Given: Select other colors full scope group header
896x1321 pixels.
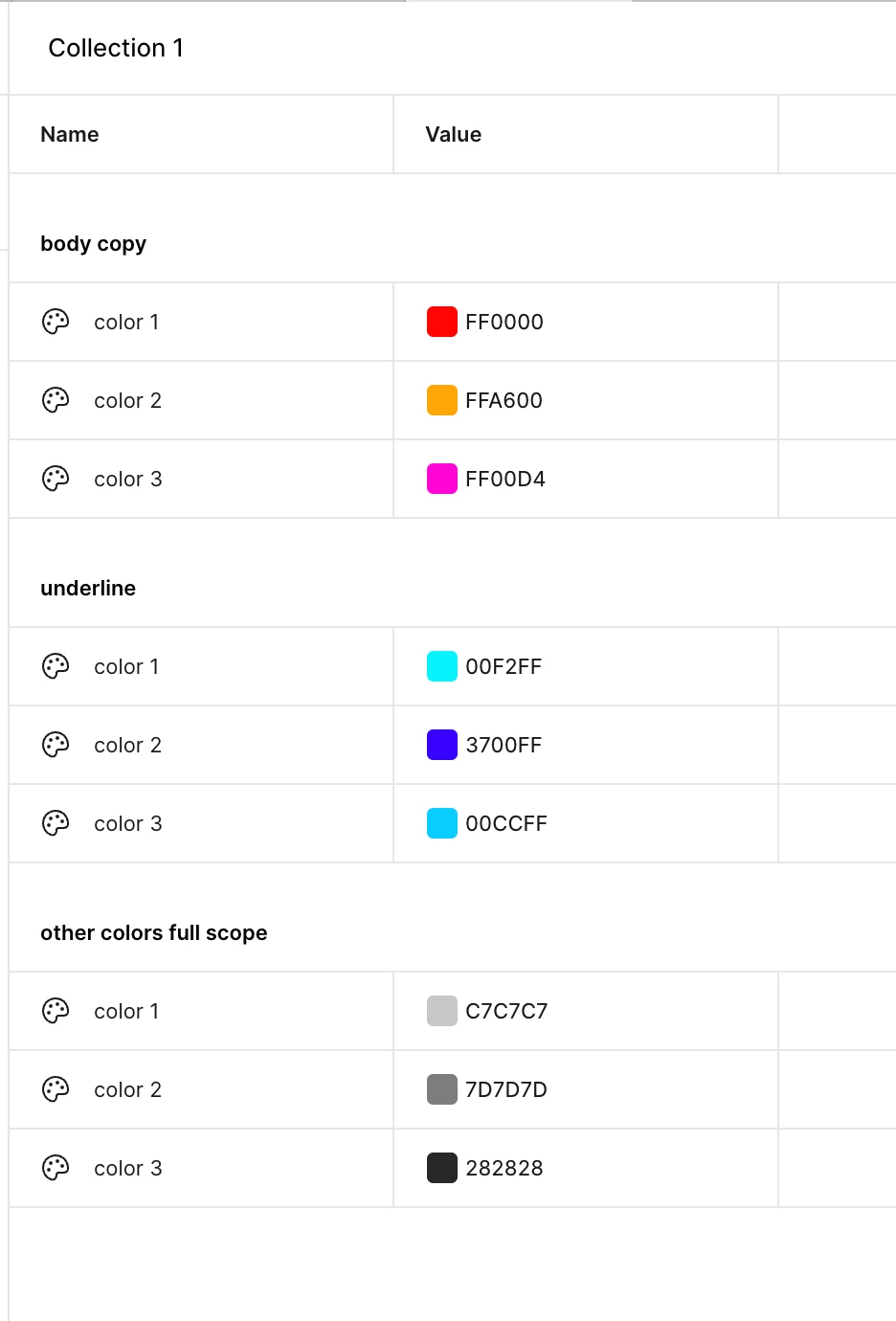Looking at the screenshot, I should (x=153, y=933).
